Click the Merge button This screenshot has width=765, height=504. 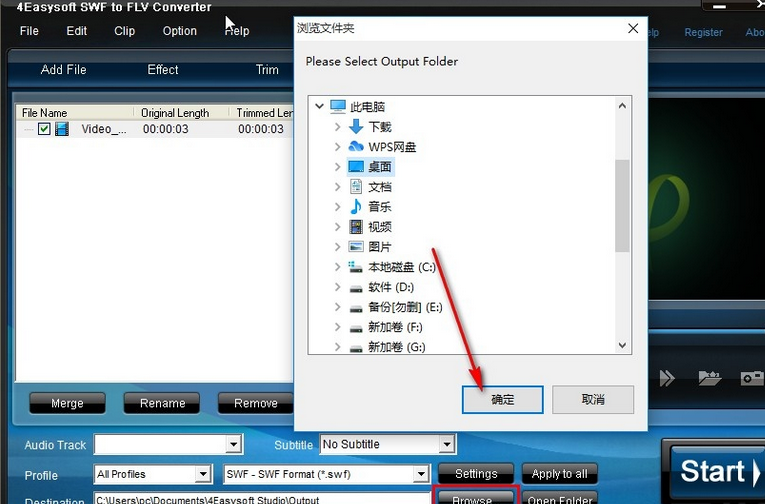click(67, 403)
